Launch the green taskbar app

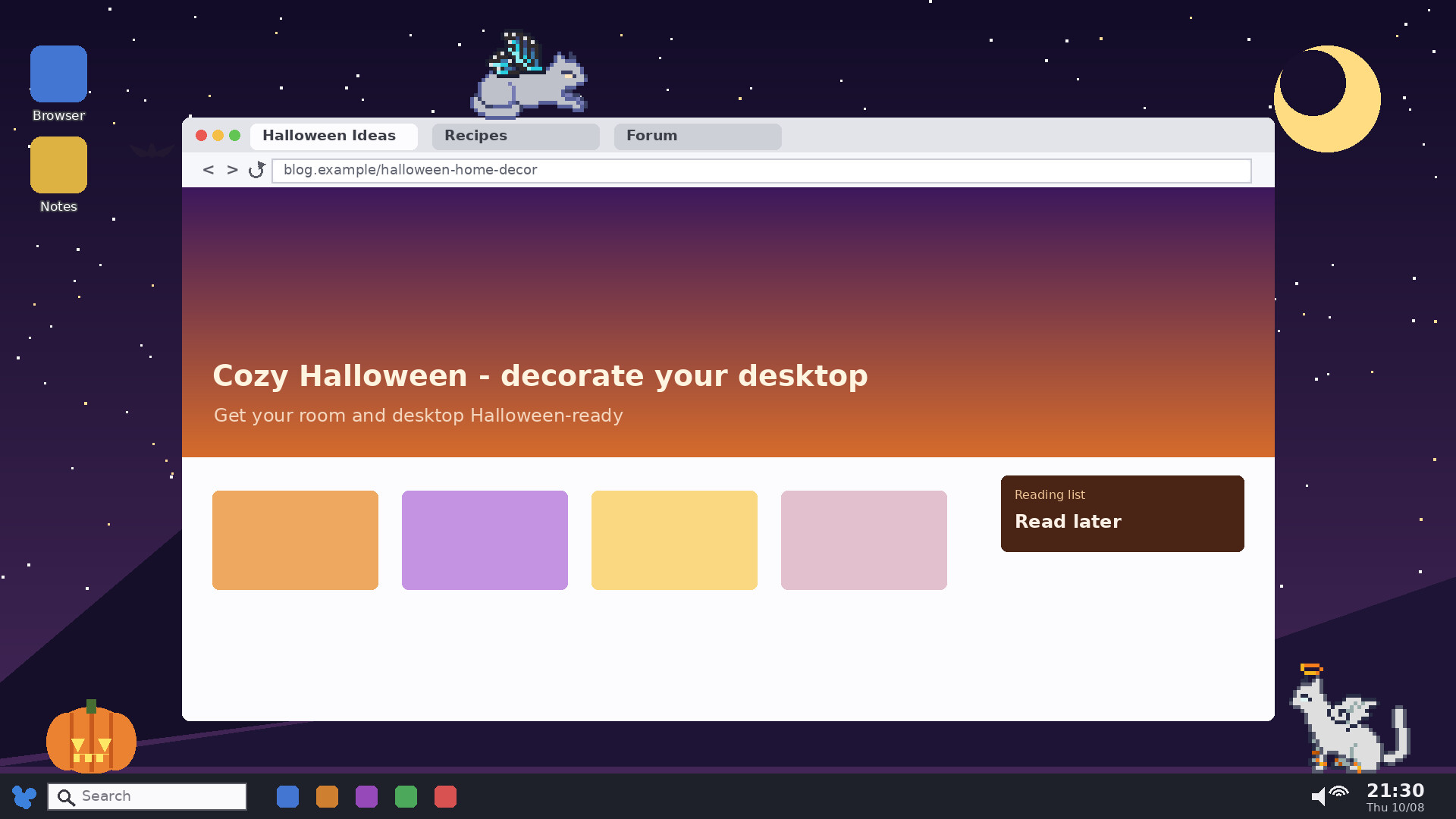click(x=406, y=796)
